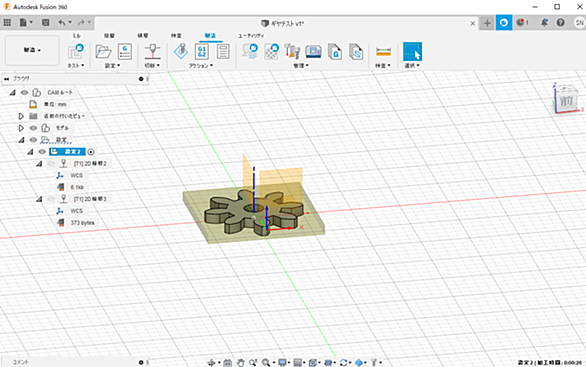Screen dimensions: 586x367
Task: Click the machine library icon
Action: (x=314, y=52)
